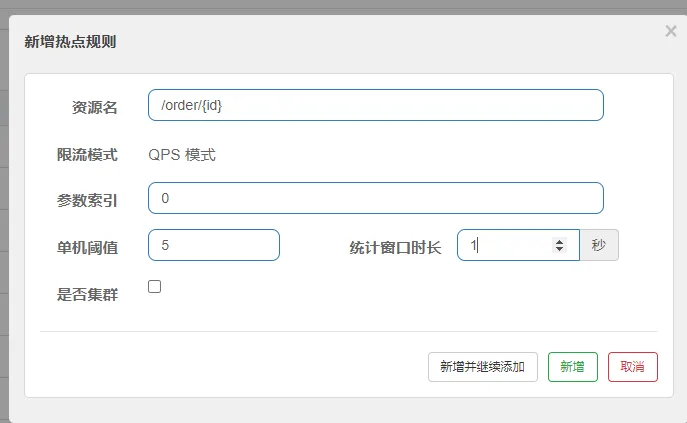Click the red 取消 button
The image size is (687, 423).
point(633,367)
